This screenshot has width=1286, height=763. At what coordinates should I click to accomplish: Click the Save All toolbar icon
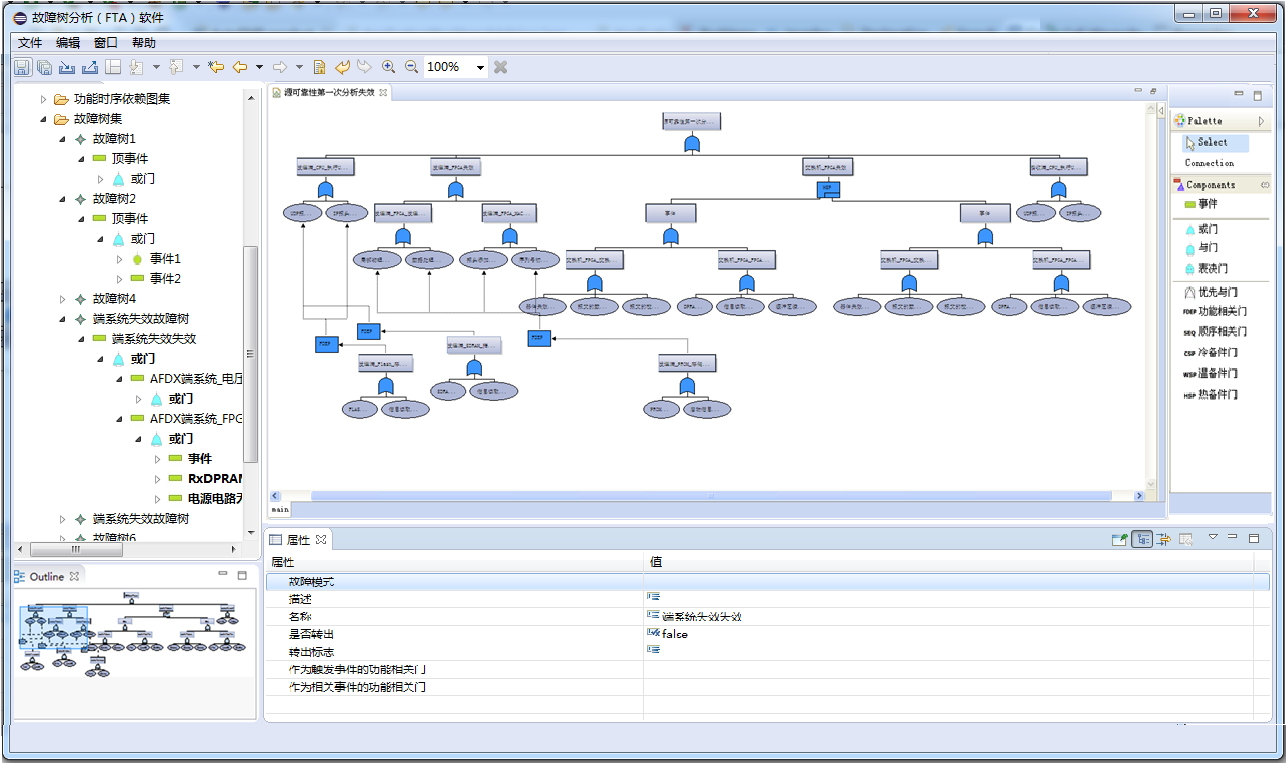click(x=44, y=67)
